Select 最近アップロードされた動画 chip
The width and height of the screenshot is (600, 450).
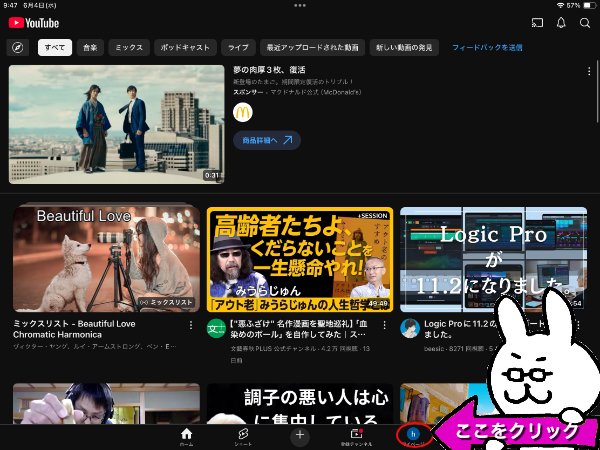313,48
